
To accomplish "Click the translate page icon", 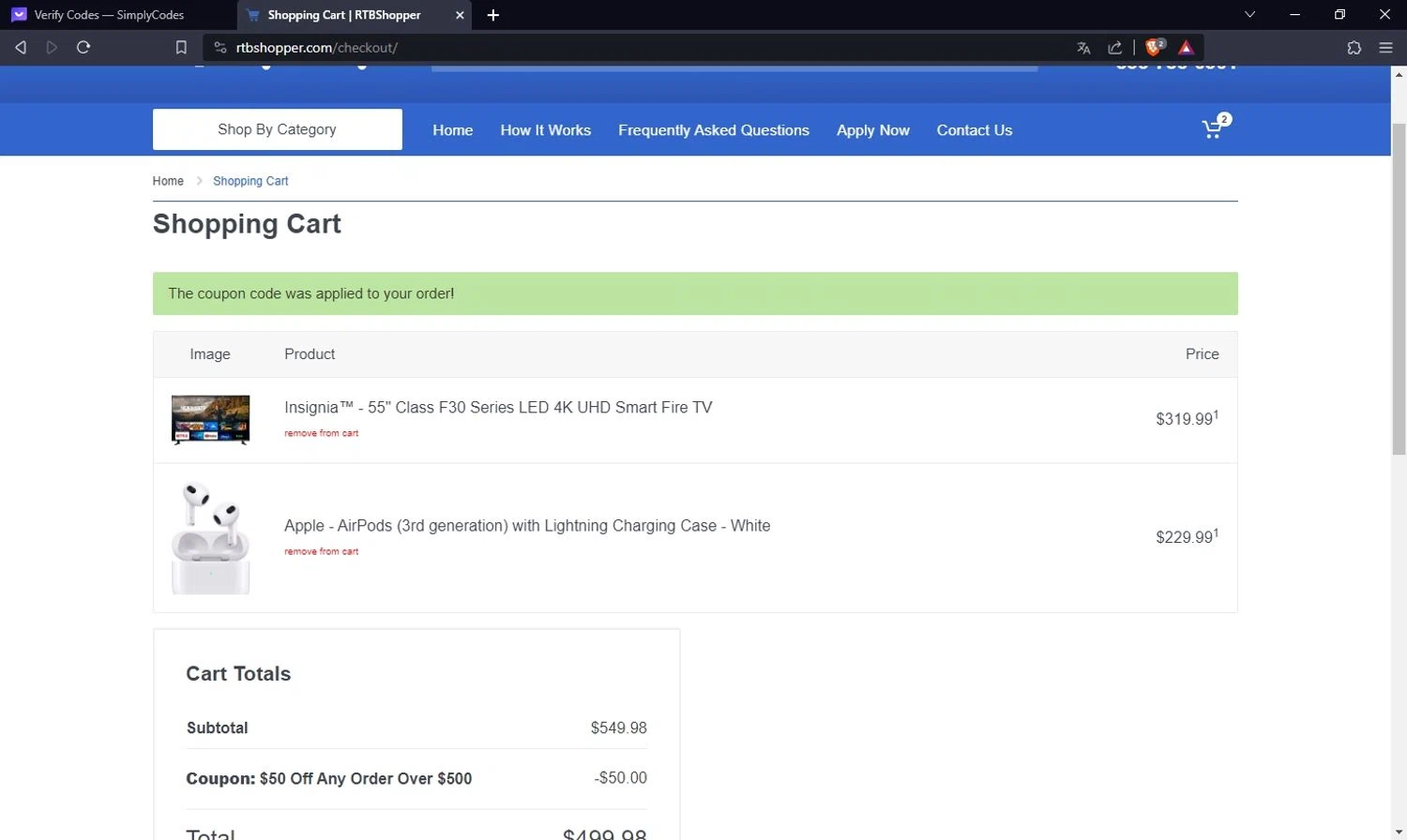I will pos(1083,48).
